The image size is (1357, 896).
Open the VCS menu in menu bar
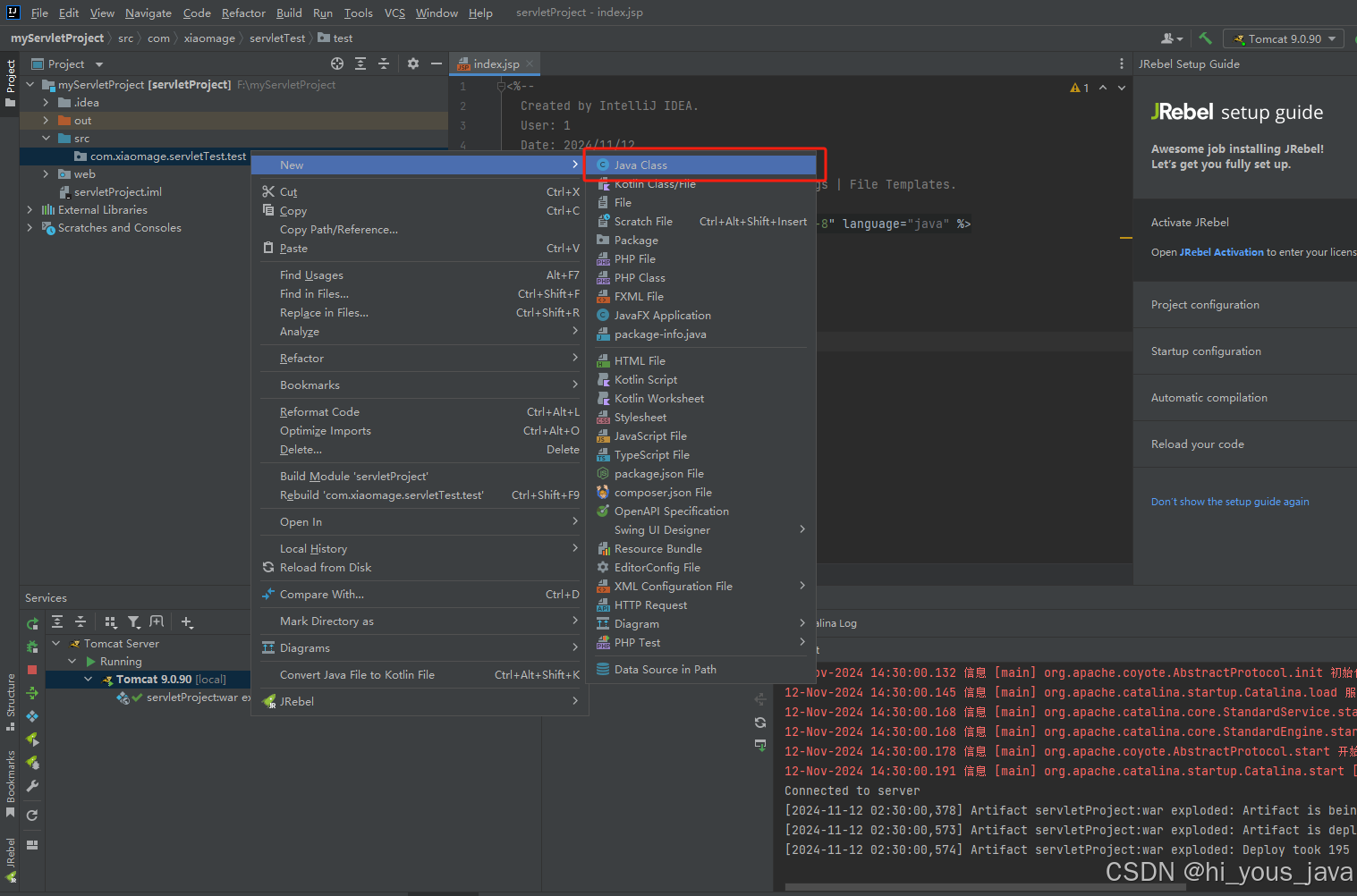pyautogui.click(x=394, y=13)
